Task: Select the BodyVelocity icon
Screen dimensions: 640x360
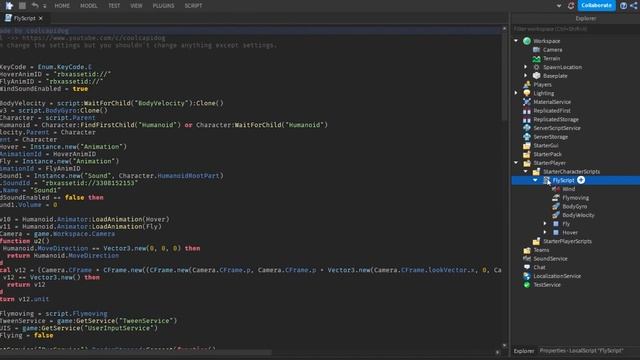Action: point(556,215)
